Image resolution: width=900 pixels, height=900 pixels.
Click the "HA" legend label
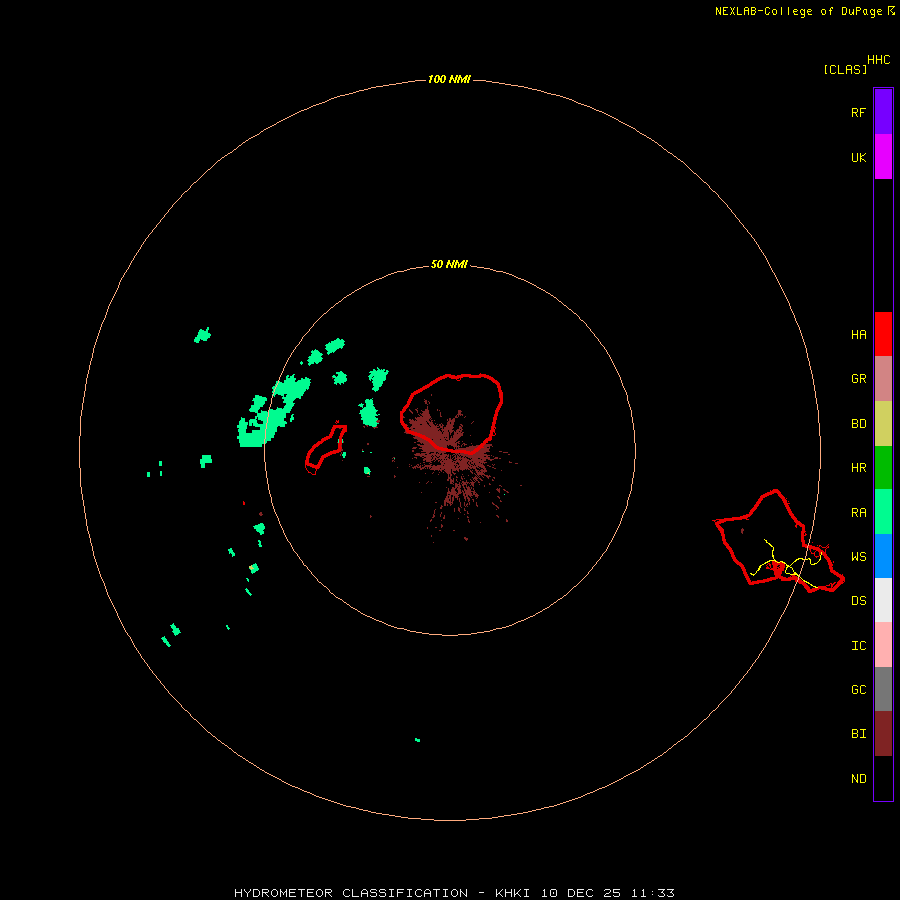(859, 335)
